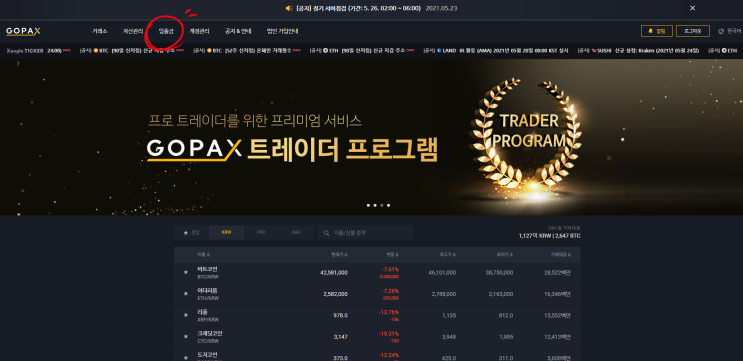Click the 1,127억 KRW volume summary

549,235
